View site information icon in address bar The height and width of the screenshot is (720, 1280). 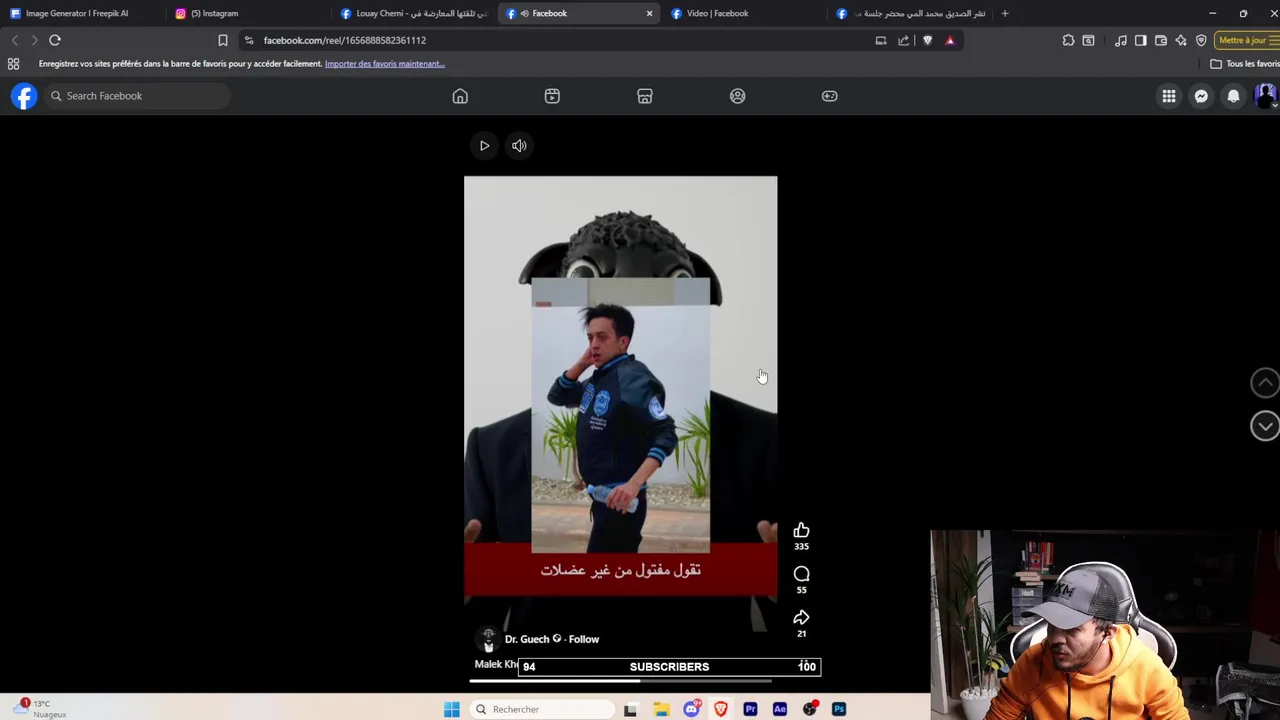point(249,40)
